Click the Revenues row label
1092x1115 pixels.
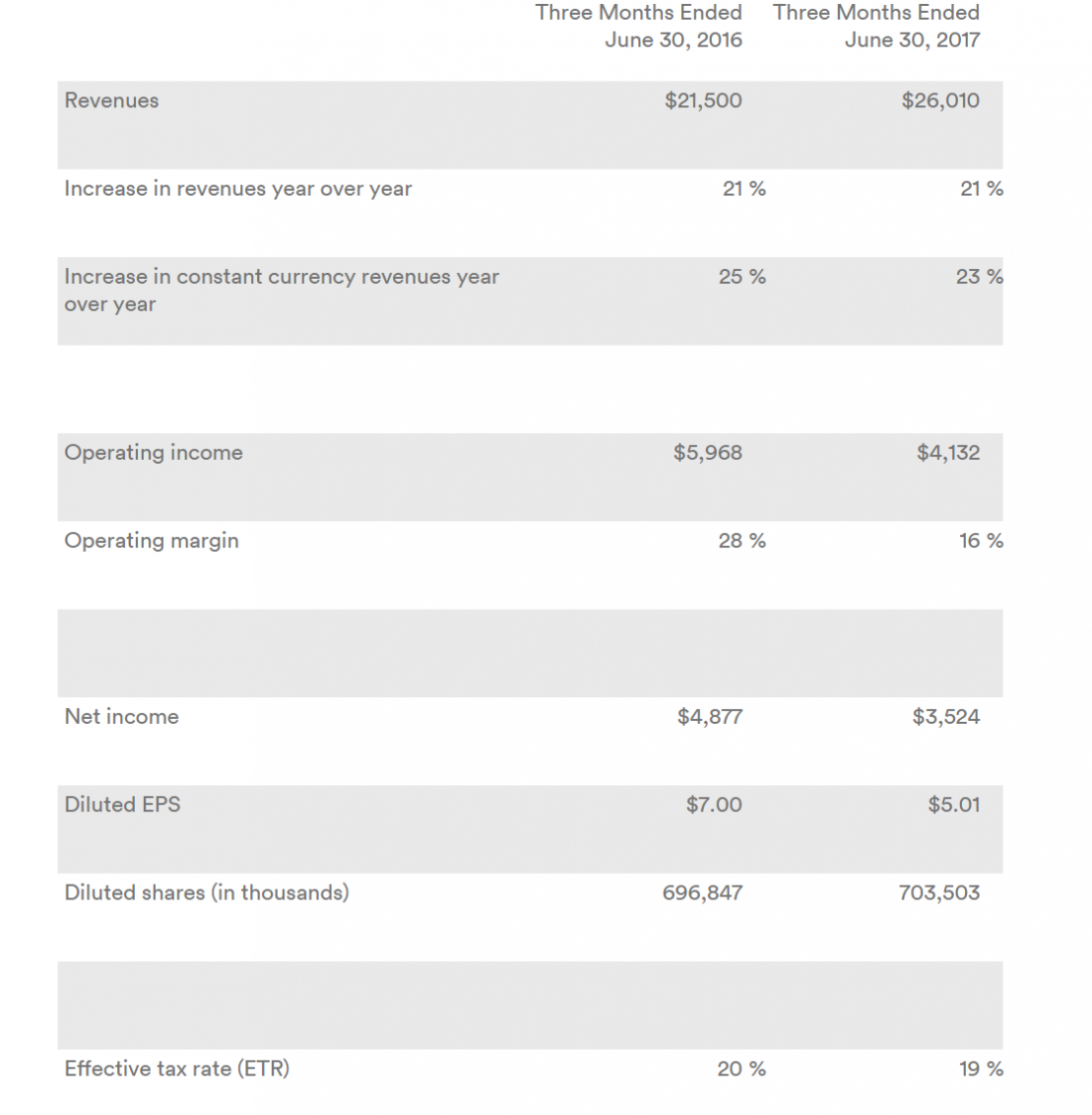(x=111, y=100)
